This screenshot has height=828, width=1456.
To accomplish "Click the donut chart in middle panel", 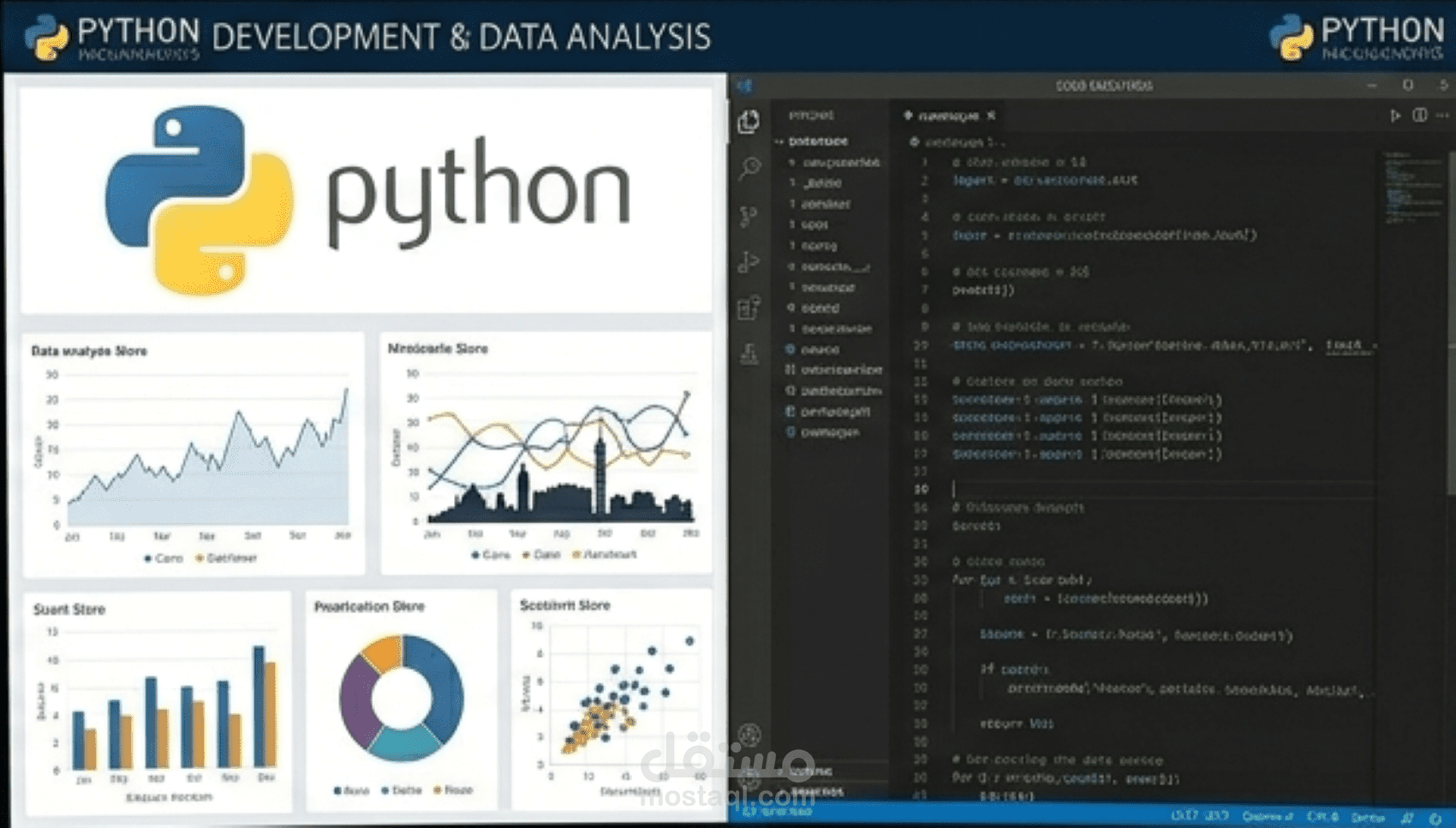I will click(402, 698).
